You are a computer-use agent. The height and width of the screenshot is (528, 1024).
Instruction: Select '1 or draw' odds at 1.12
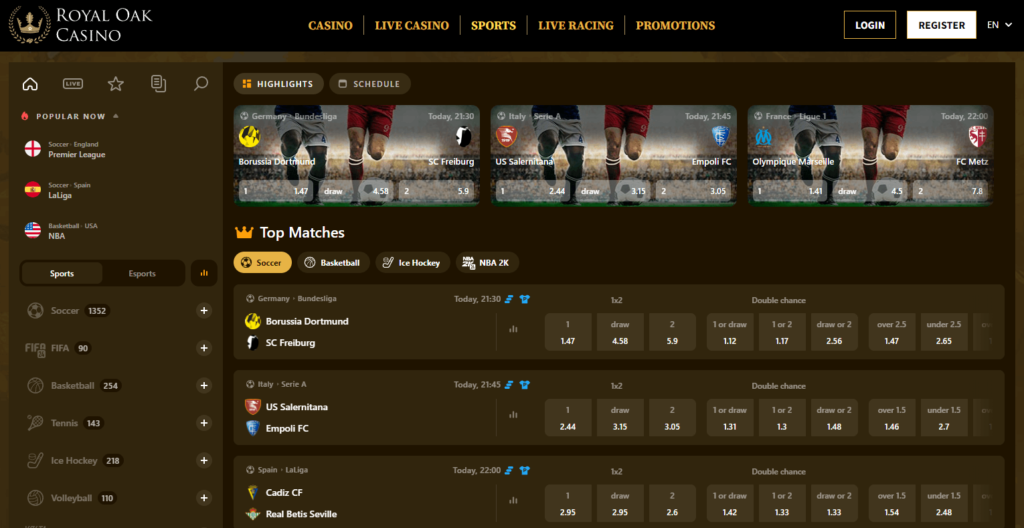pos(730,332)
